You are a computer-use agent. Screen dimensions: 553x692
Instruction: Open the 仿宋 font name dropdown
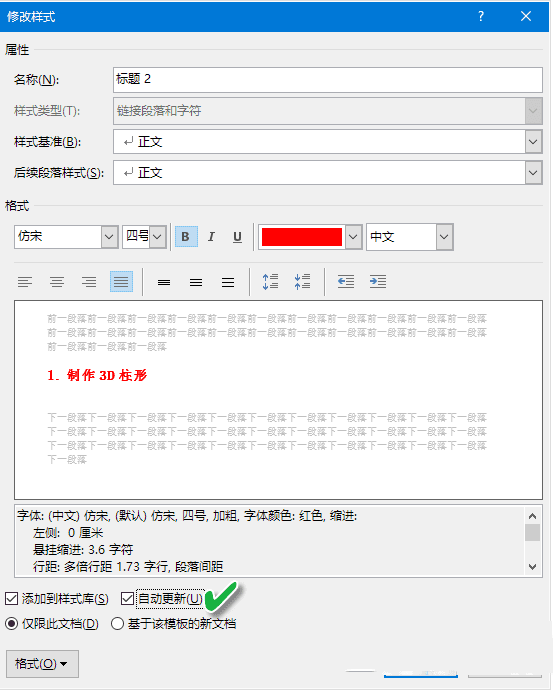[109, 237]
